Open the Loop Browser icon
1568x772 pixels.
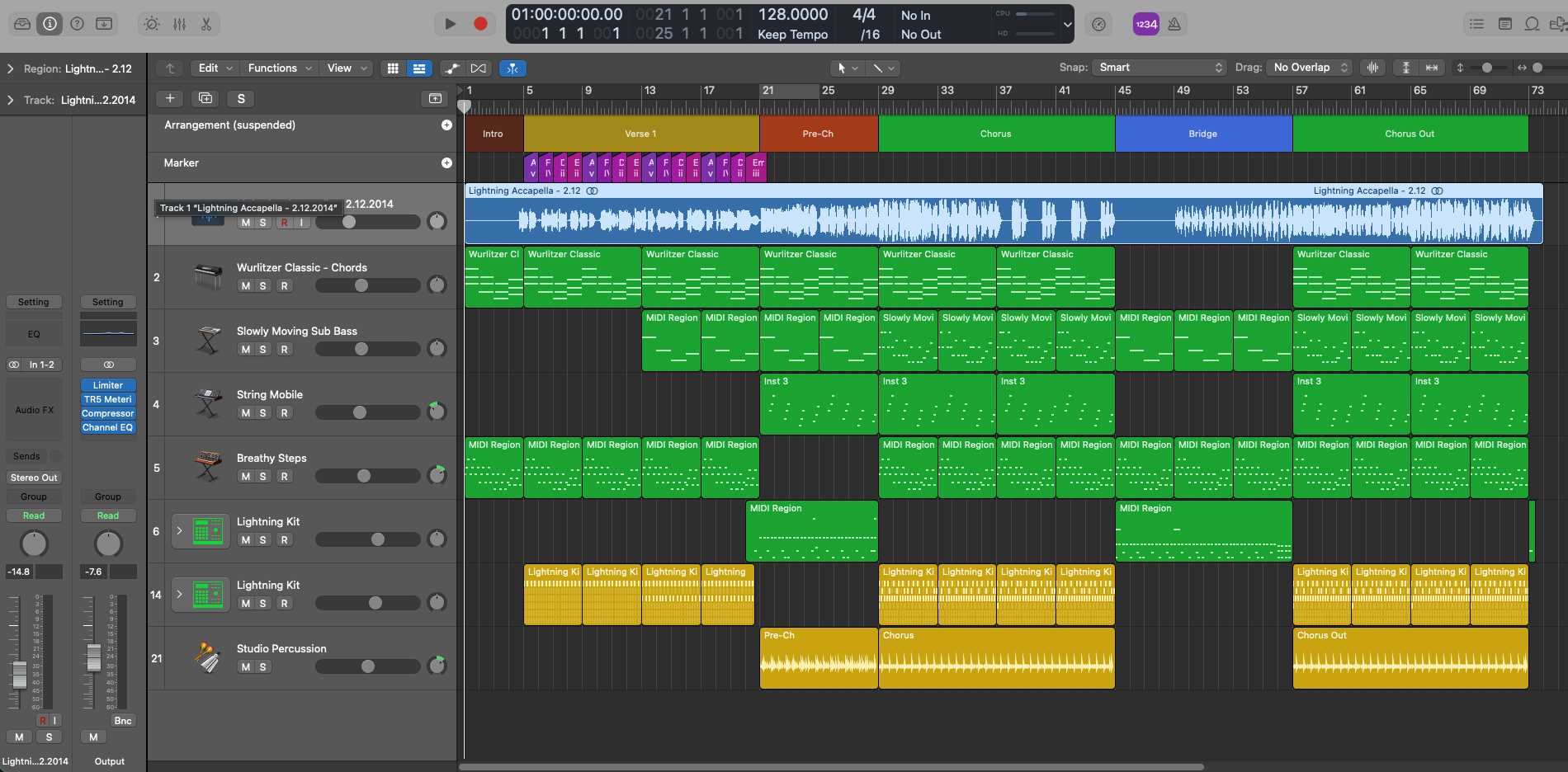1532,24
